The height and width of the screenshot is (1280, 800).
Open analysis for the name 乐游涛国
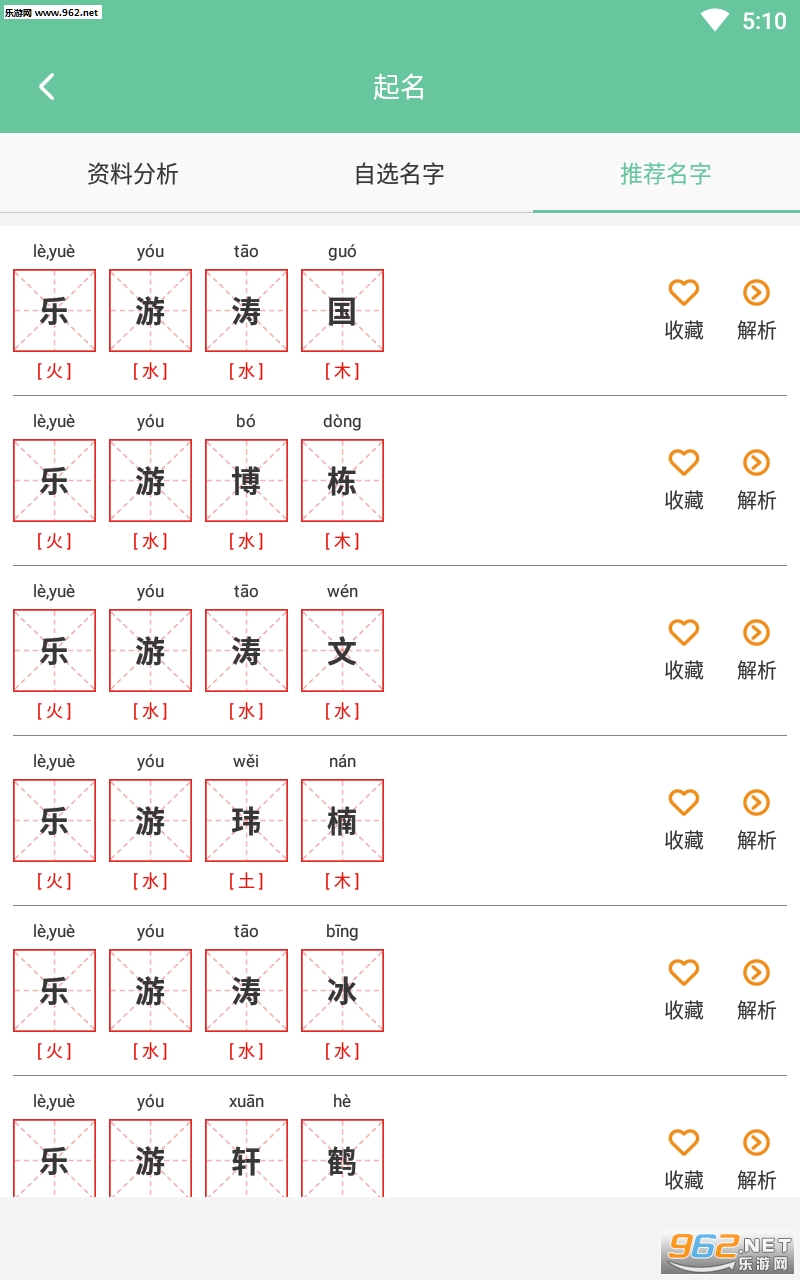[x=756, y=292]
